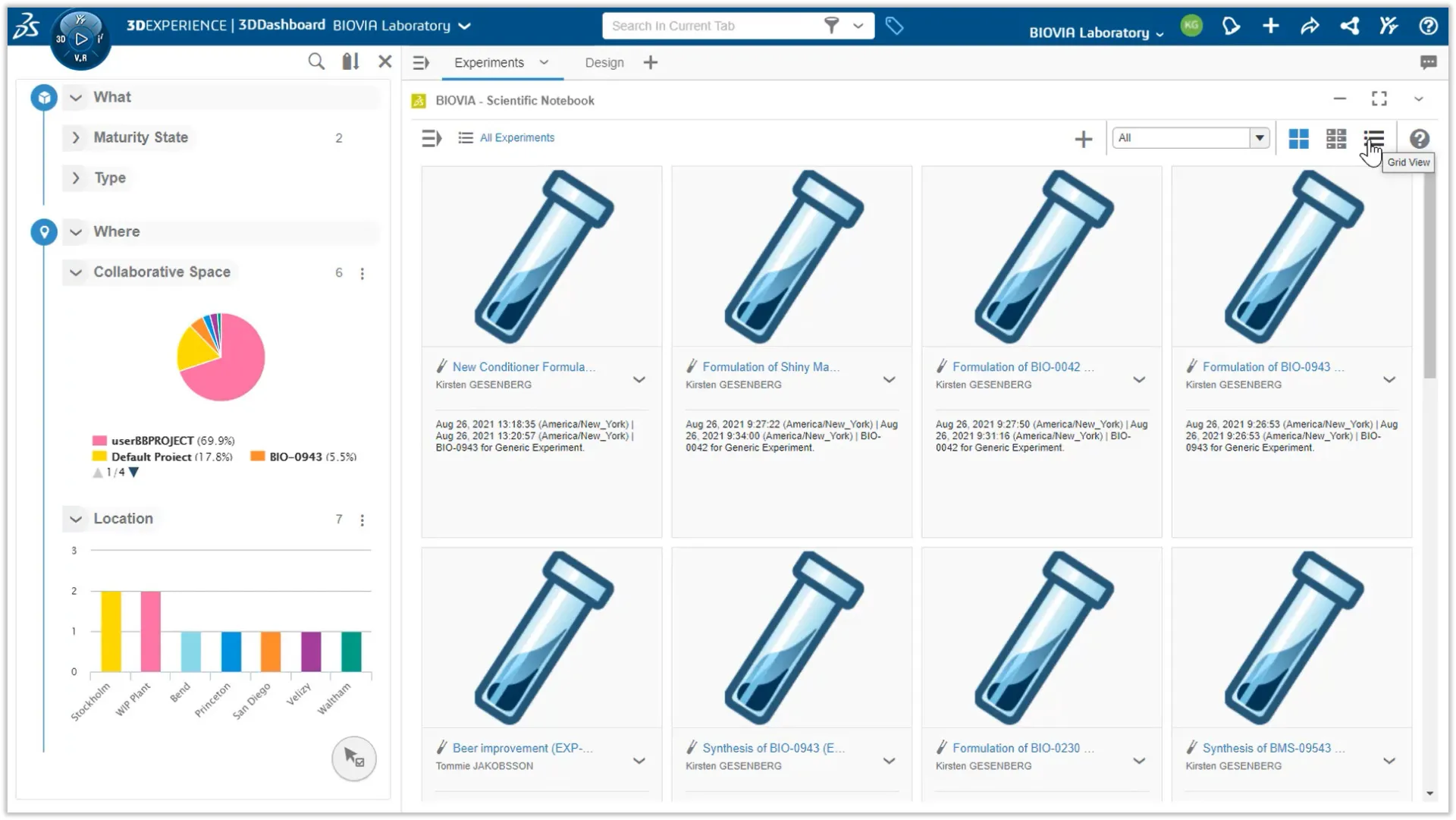Click the add tag icon next to search

pyautogui.click(x=895, y=26)
